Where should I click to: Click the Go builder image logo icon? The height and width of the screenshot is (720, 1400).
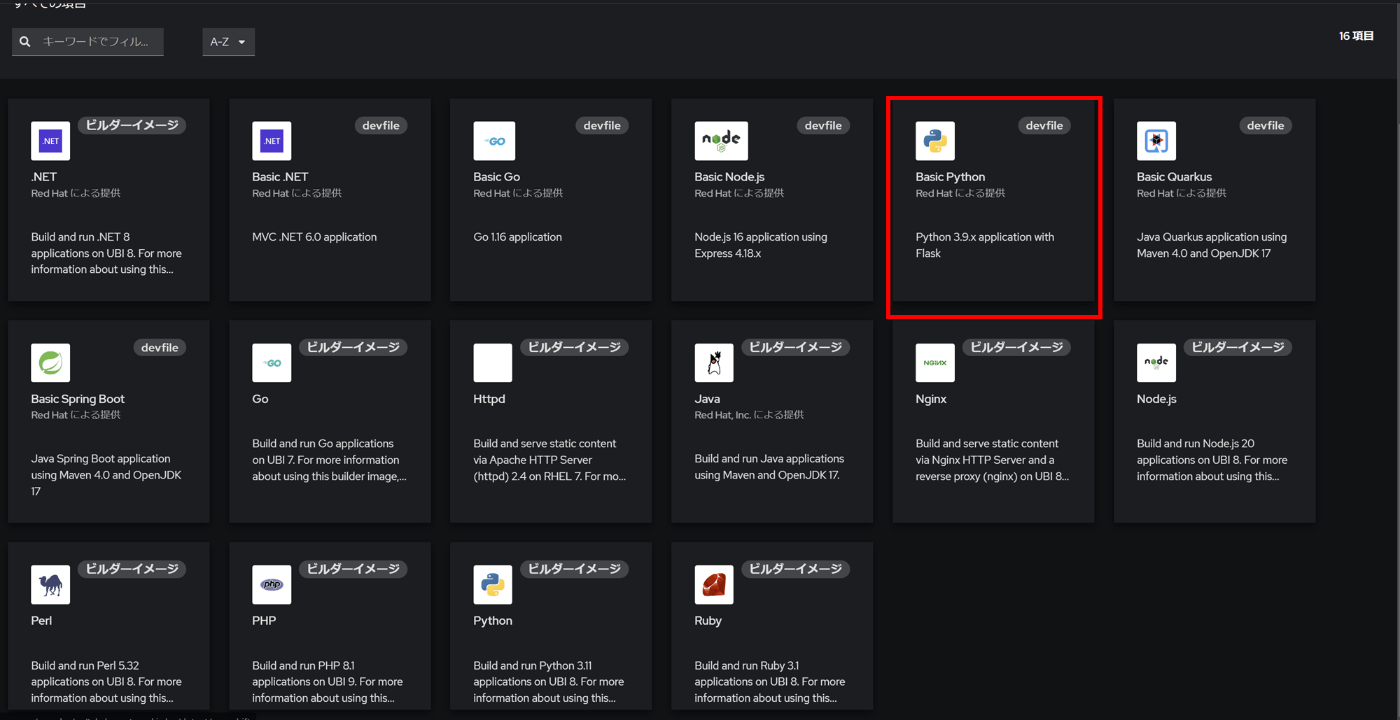coord(271,363)
